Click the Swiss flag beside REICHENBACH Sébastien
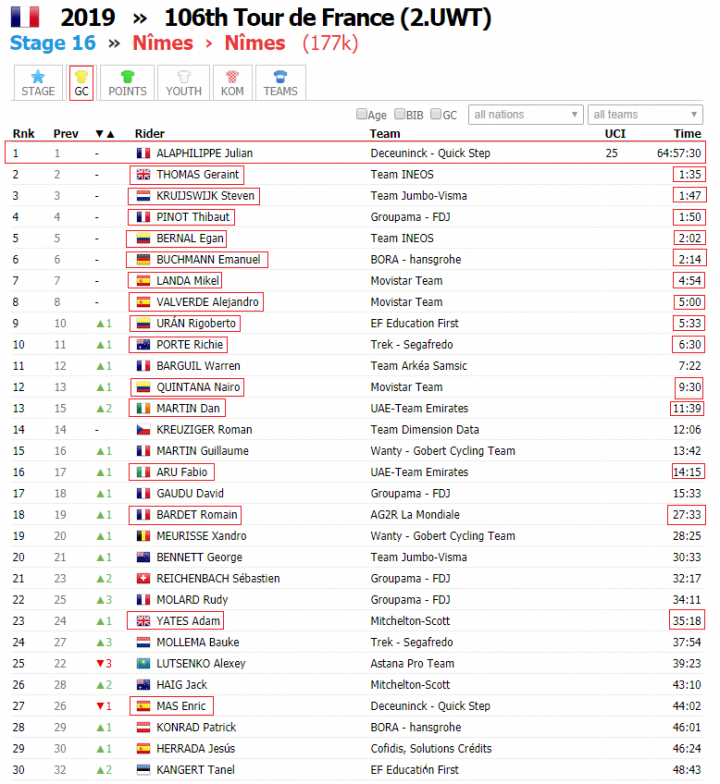This screenshot has height=784, width=720. [x=144, y=578]
